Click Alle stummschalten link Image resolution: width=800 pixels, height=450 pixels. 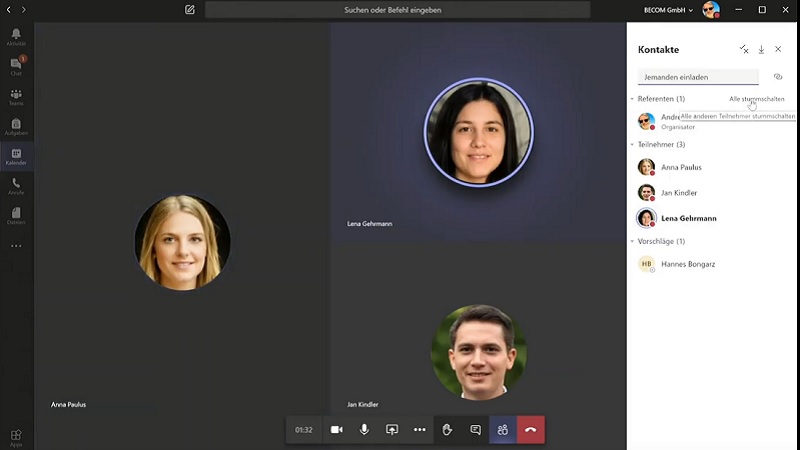[756, 99]
